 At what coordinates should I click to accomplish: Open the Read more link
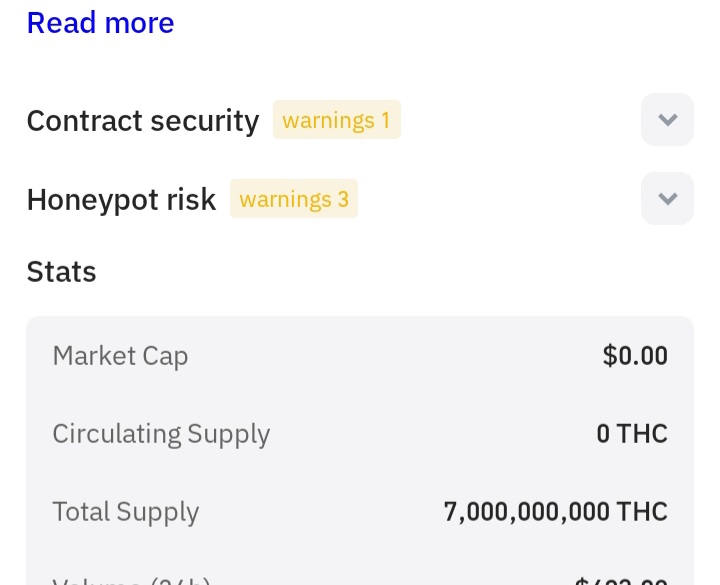click(100, 22)
